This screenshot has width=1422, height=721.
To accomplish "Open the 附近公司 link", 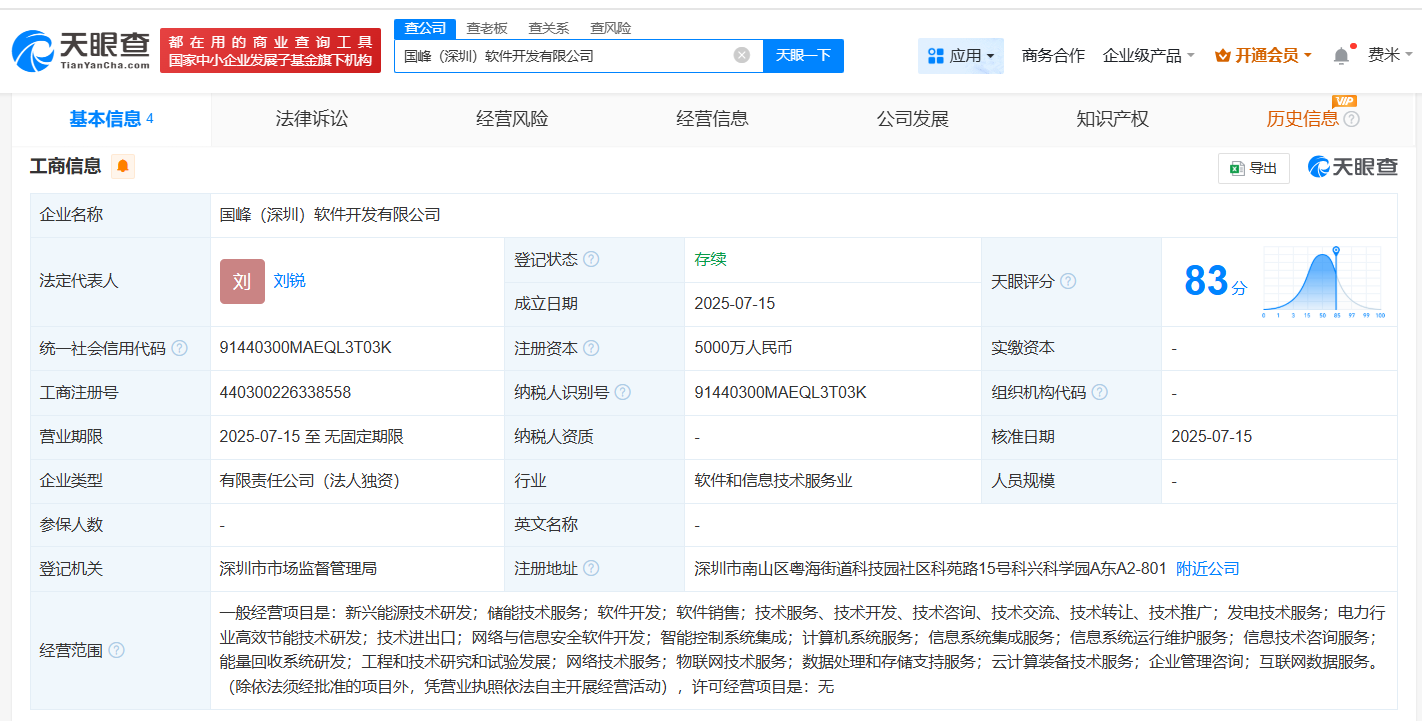I will 1207,569.
